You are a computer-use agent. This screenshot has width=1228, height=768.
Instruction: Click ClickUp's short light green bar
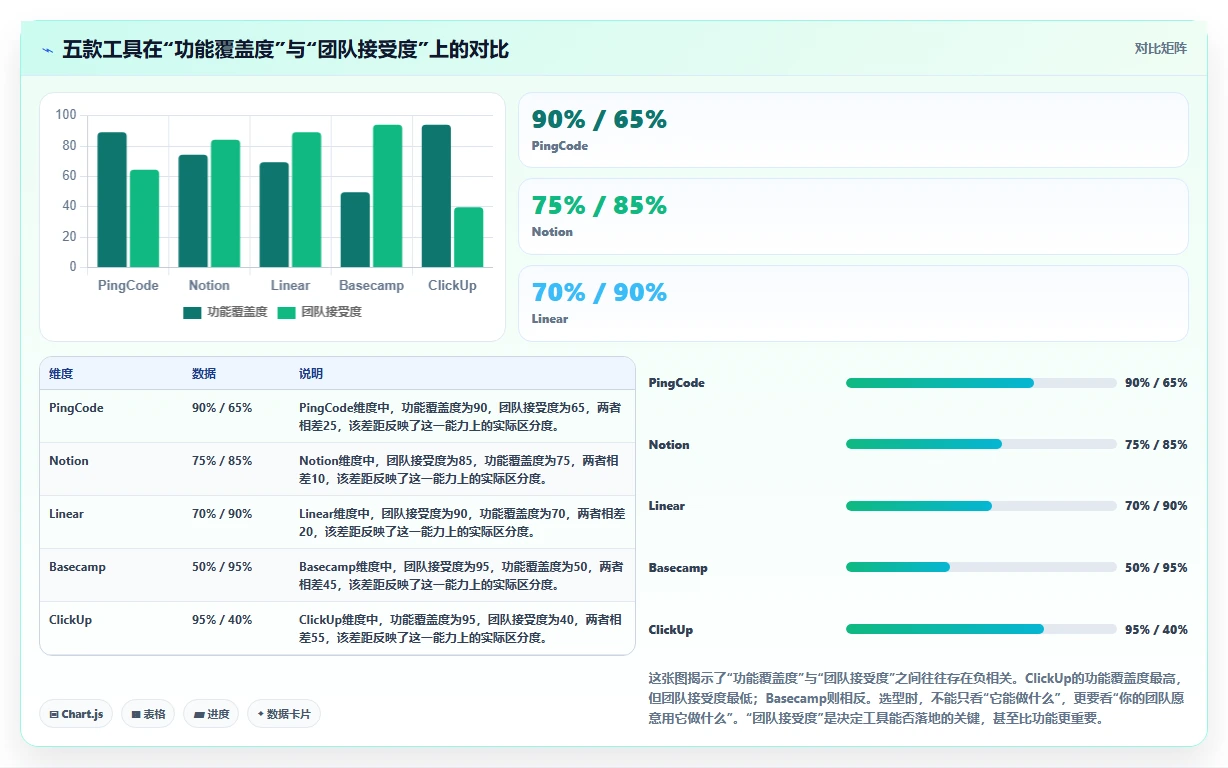468,237
